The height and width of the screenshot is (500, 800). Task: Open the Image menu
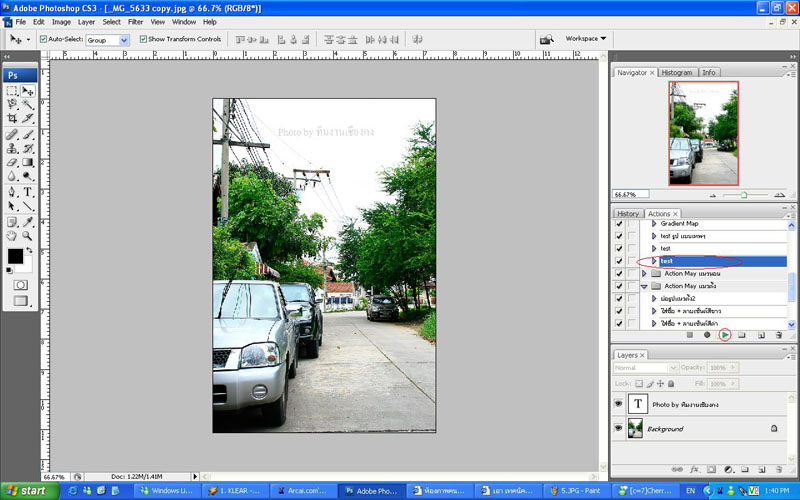pyautogui.click(x=61, y=22)
